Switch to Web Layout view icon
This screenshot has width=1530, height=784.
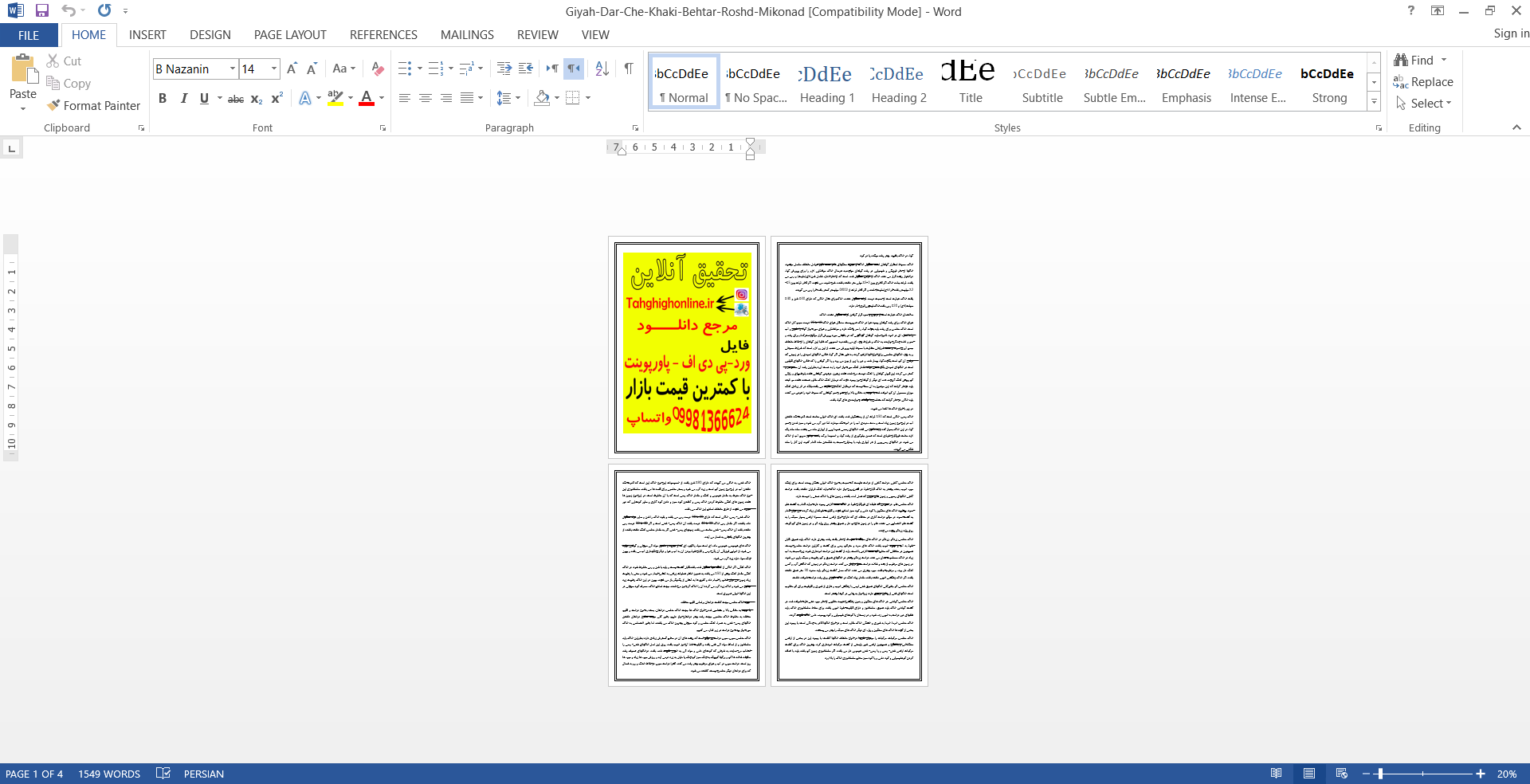1342,774
